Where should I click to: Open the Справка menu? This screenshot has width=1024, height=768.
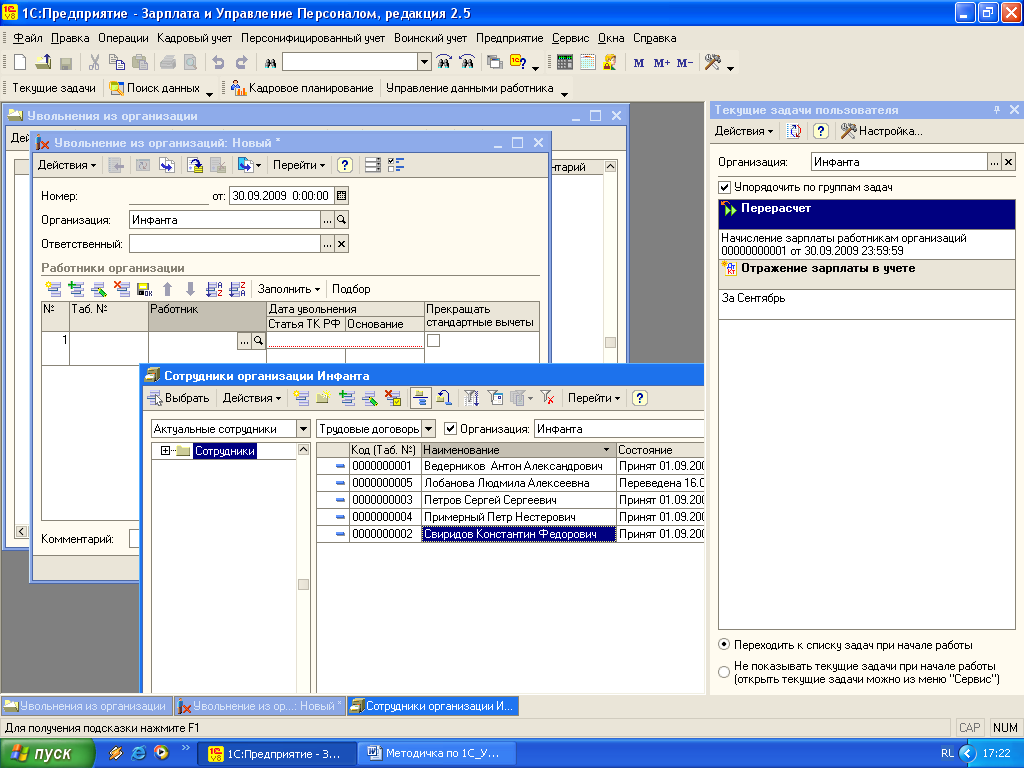click(654, 38)
